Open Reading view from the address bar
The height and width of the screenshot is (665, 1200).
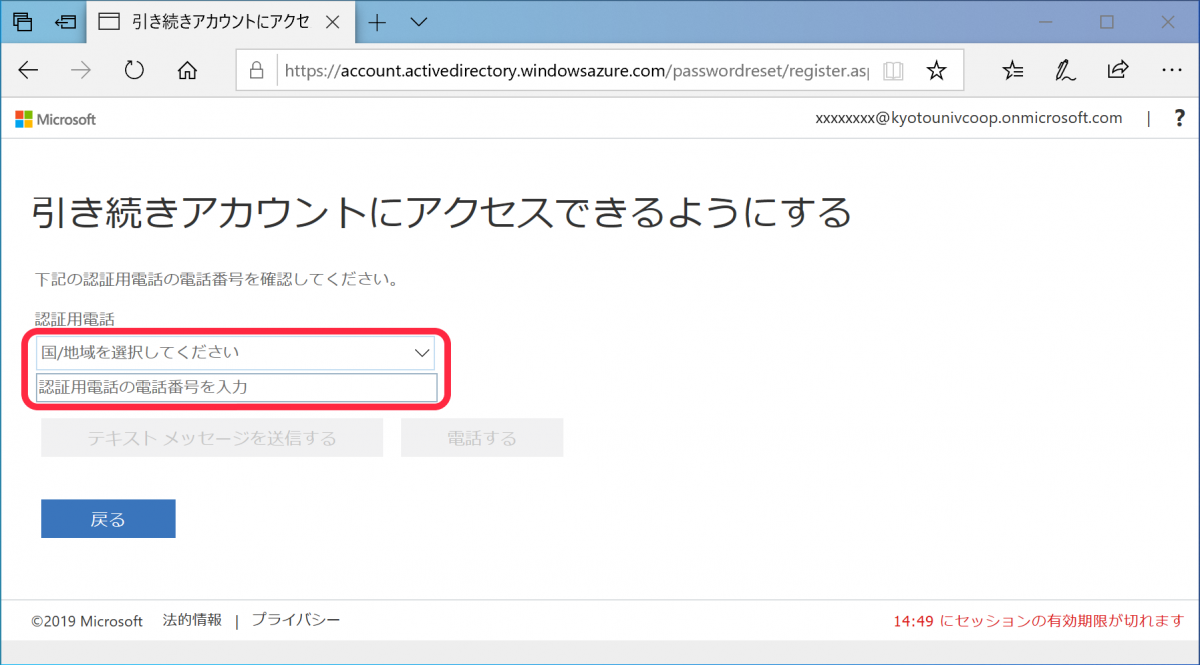892,70
